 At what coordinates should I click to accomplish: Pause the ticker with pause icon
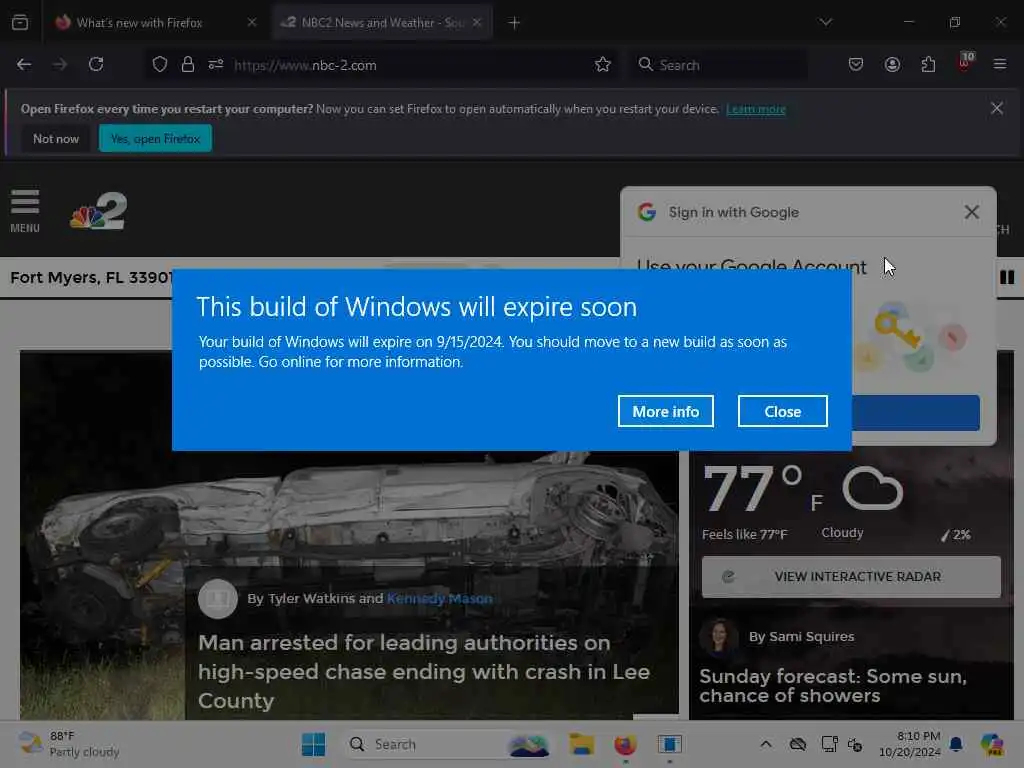[1007, 278]
